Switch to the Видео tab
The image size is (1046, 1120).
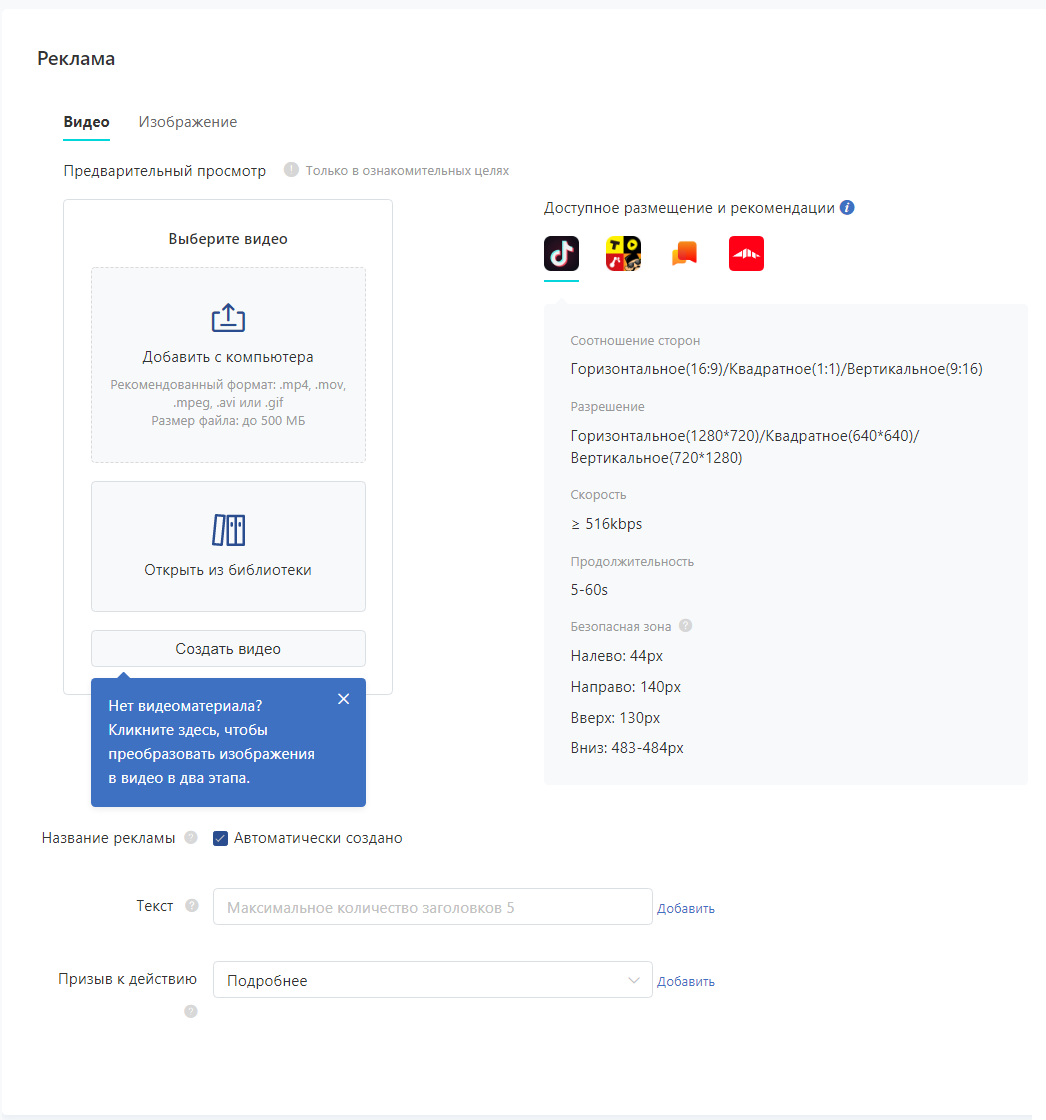point(86,122)
